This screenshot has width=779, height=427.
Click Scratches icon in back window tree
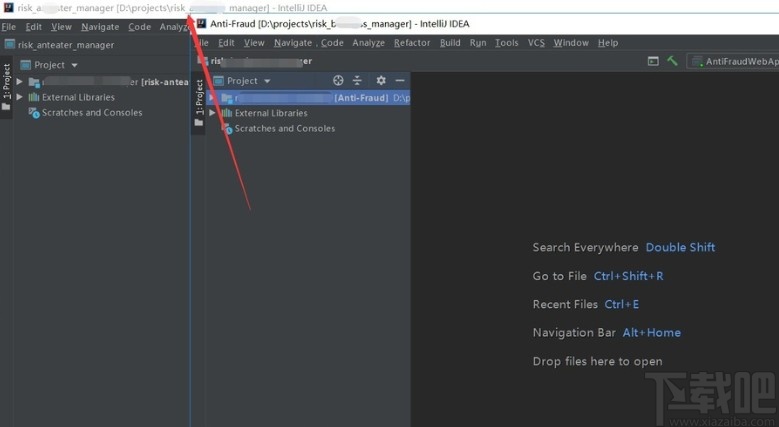click(34, 113)
